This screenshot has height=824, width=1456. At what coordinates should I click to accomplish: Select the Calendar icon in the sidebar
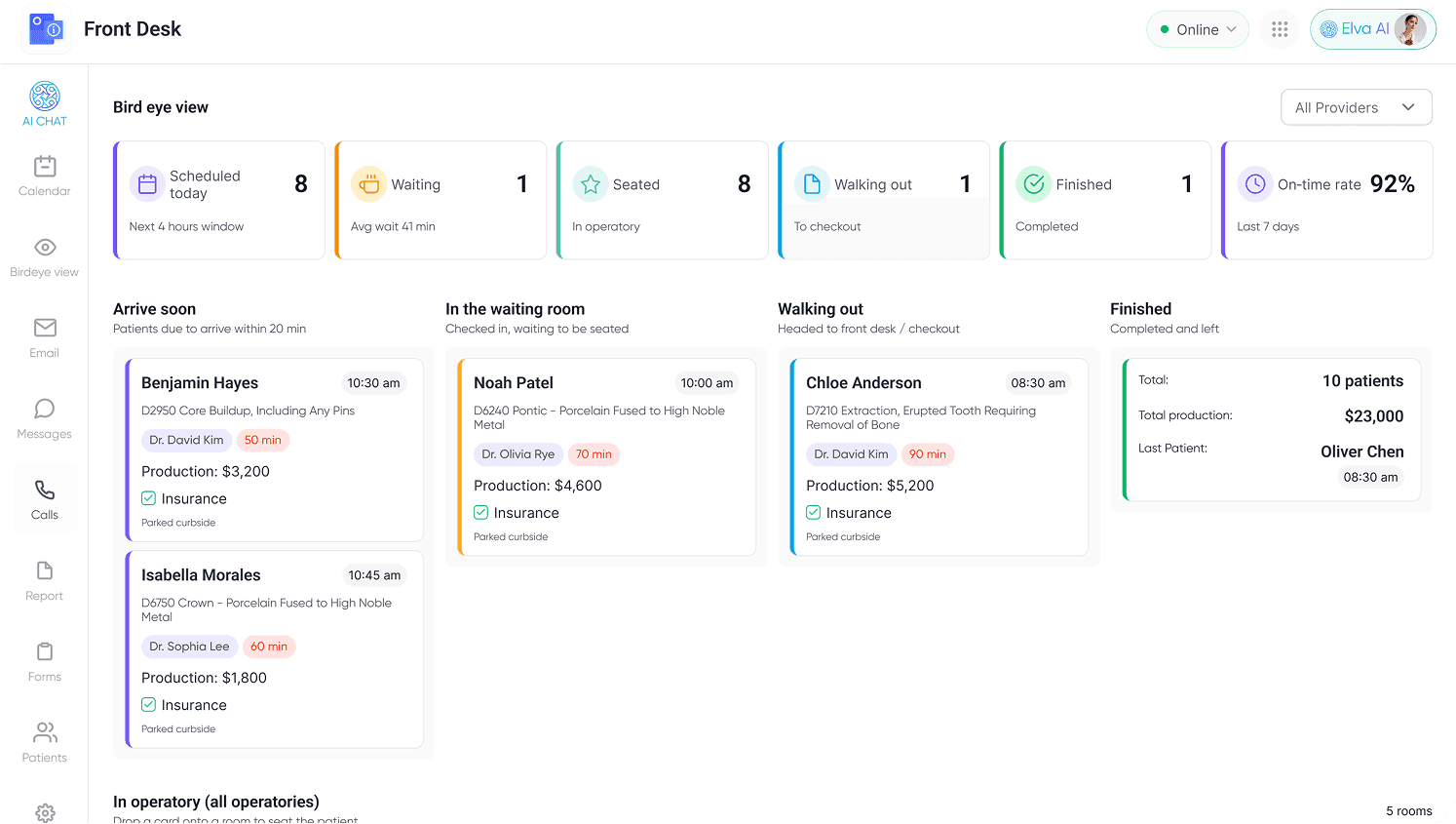coord(44,176)
